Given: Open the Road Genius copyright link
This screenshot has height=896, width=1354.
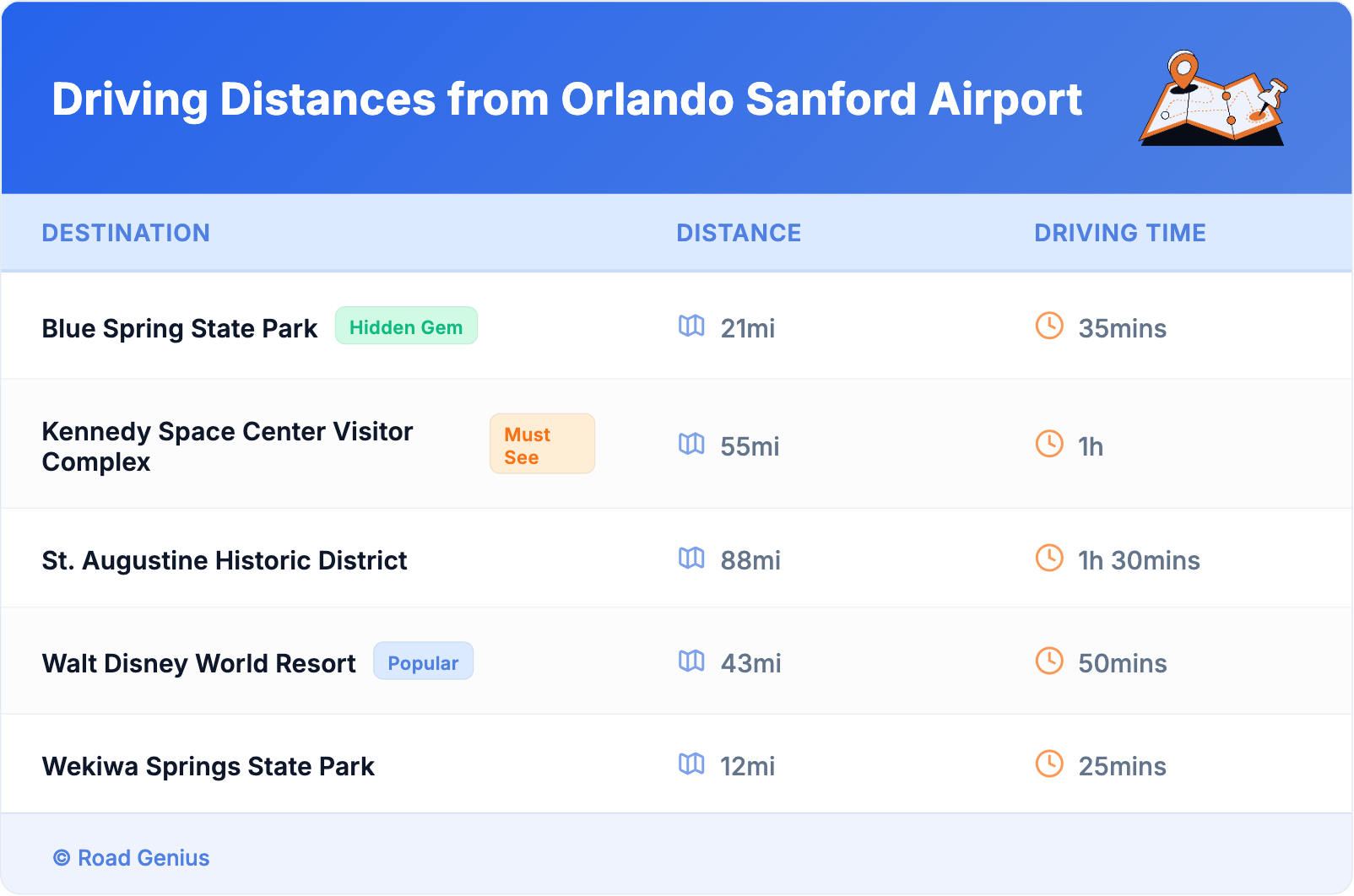Looking at the screenshot, I should coord(132,858).
